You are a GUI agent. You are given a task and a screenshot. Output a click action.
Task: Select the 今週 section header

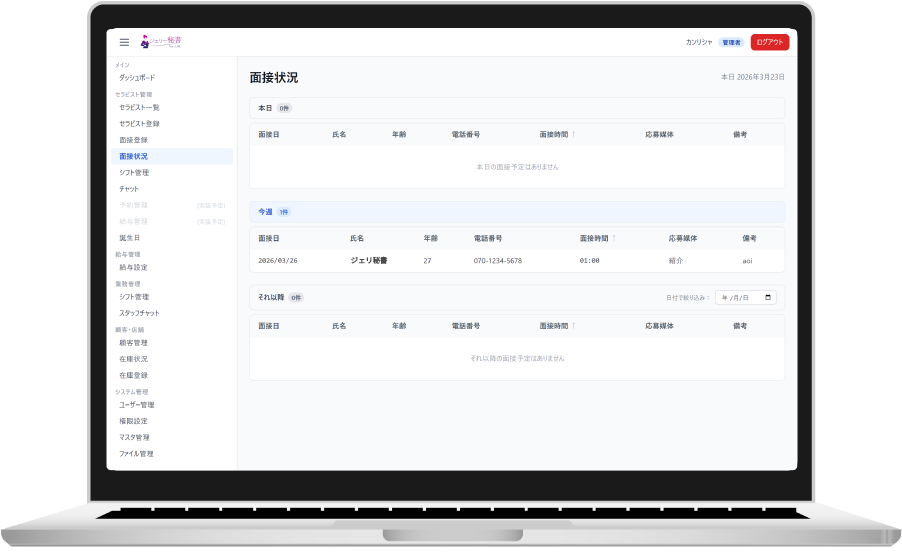tap(265, 212)
